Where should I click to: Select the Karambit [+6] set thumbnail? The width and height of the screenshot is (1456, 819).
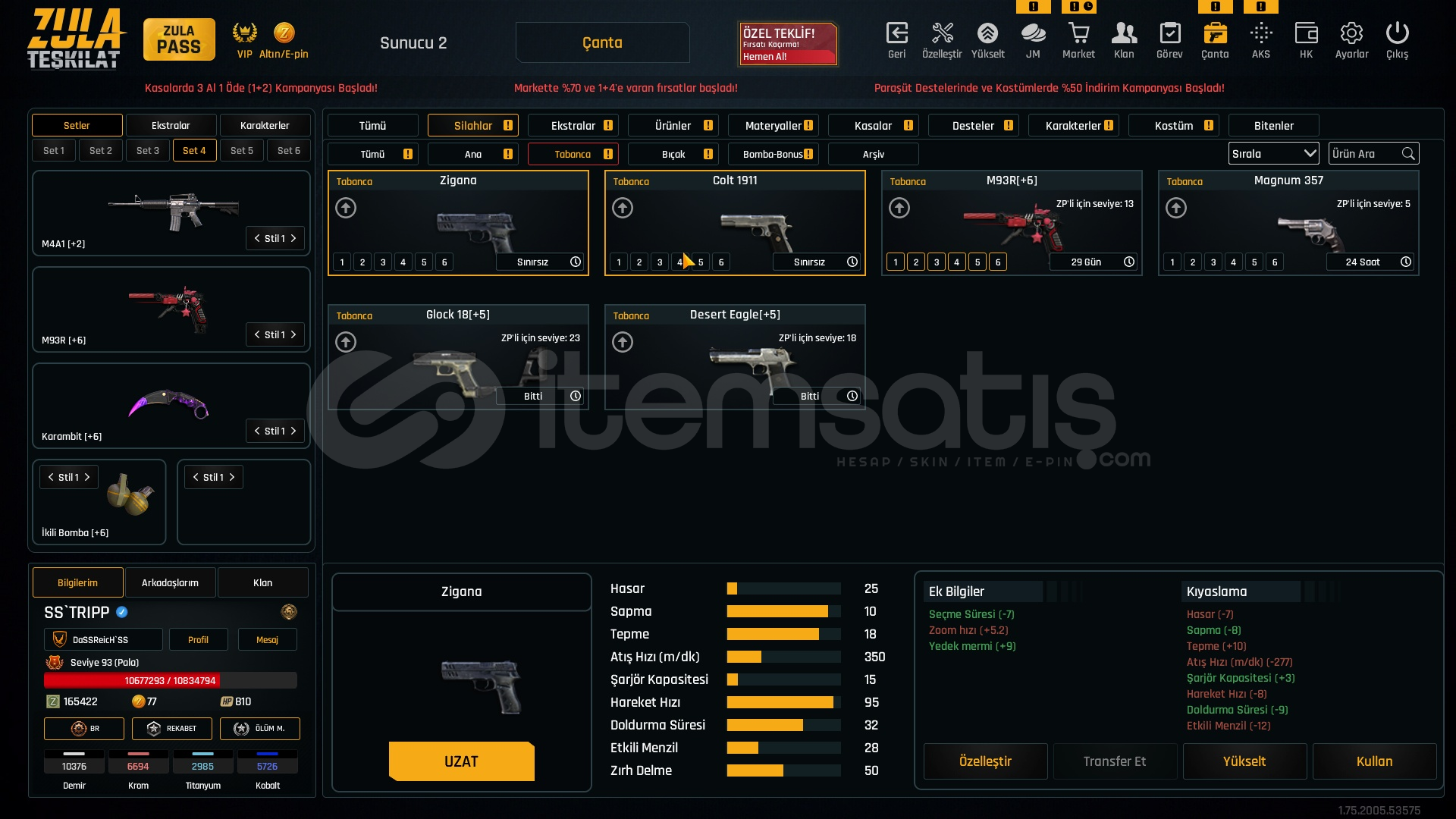pyautogui.click(x=168, y=405)
